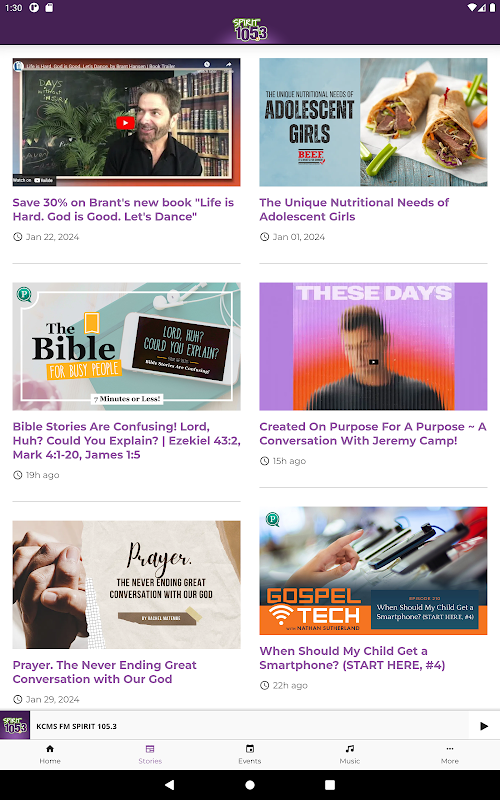The height and width of the screenshot is (800, 500).
Task: Tap the Android recent apps square button
Action: tap(330, 785)
